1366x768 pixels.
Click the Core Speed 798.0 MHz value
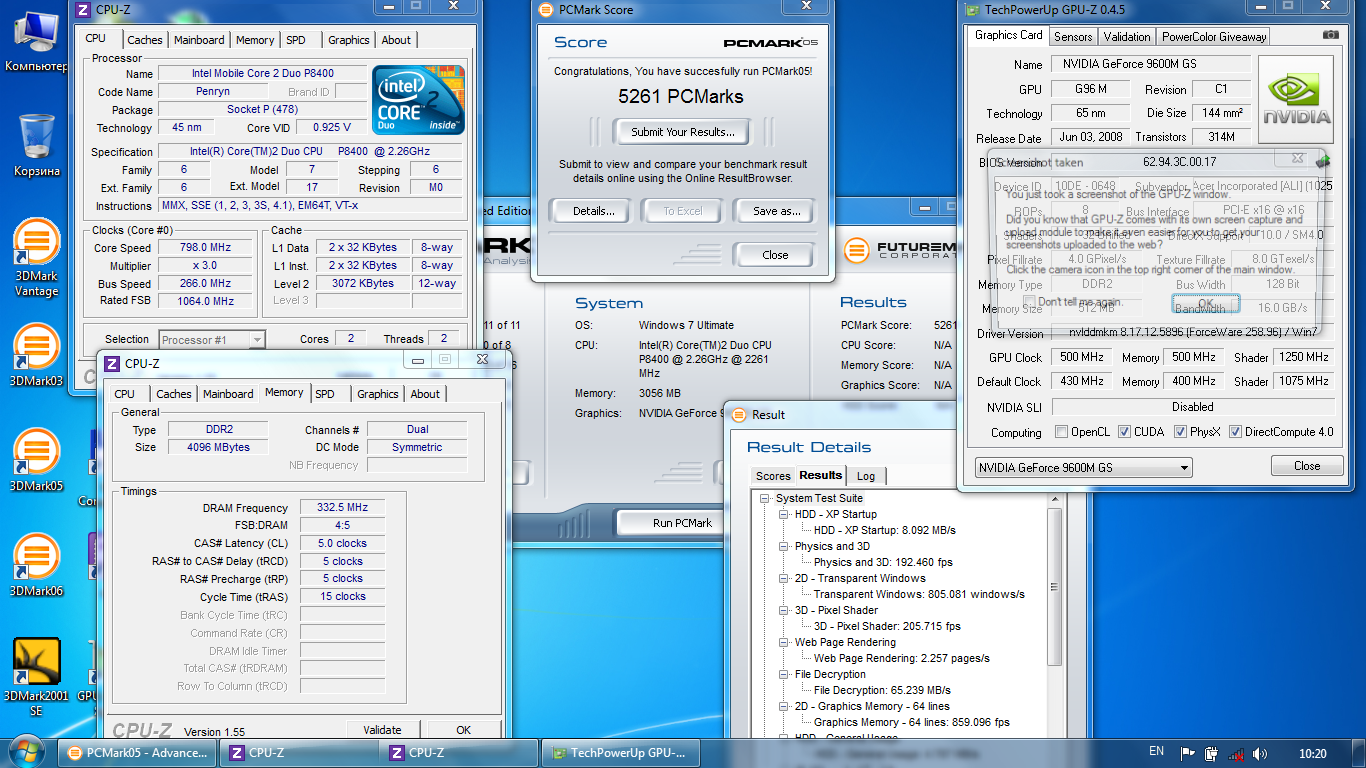pyautogui.click(x=205, y=248)
